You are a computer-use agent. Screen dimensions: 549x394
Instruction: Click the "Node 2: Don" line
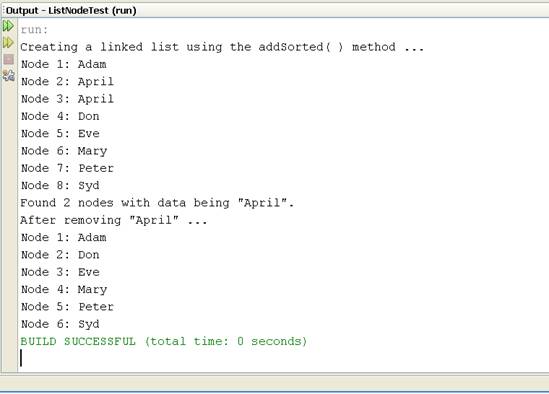point(60,255)
